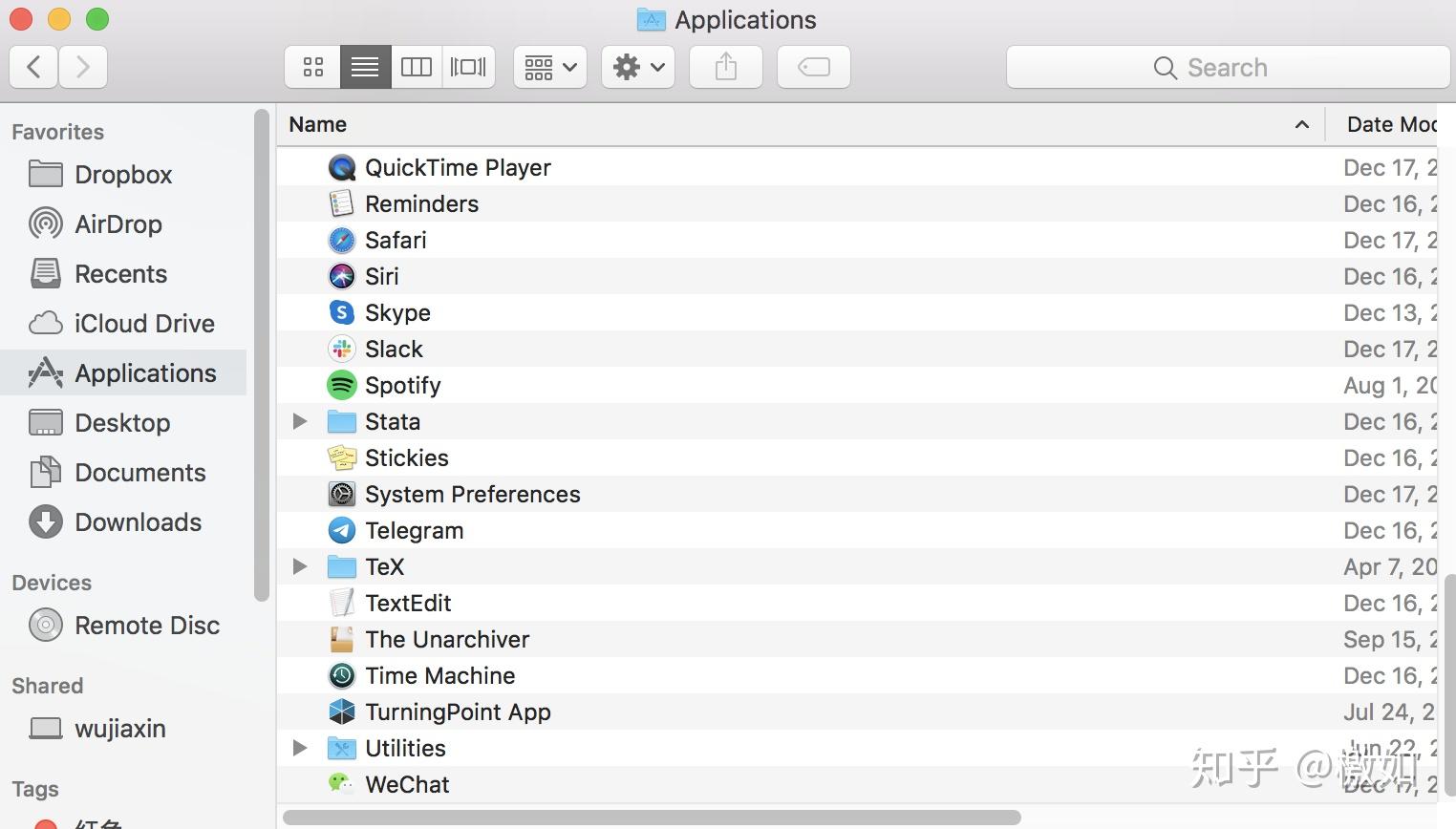The image size is (1456, 829).
Task: Select AirDrop in the sidebar
Action: pos(118,223)
